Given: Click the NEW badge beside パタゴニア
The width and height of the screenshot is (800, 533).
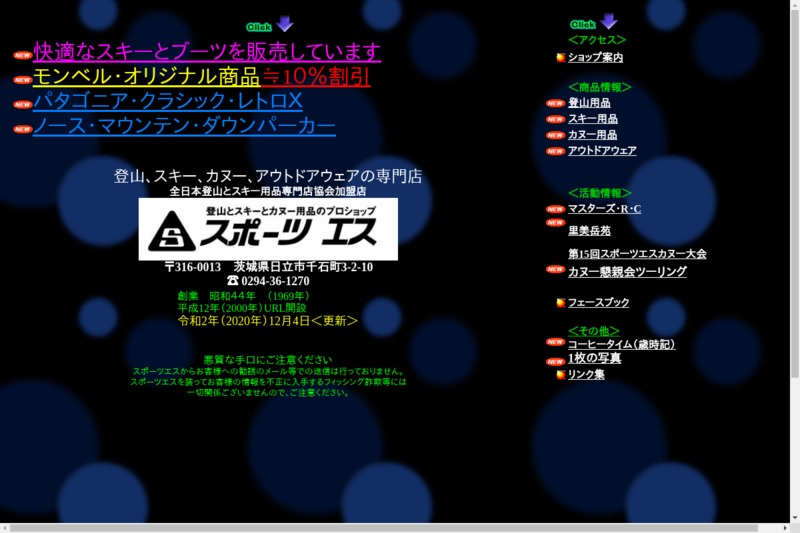Looking at the screenshot, I should (22, 104).
